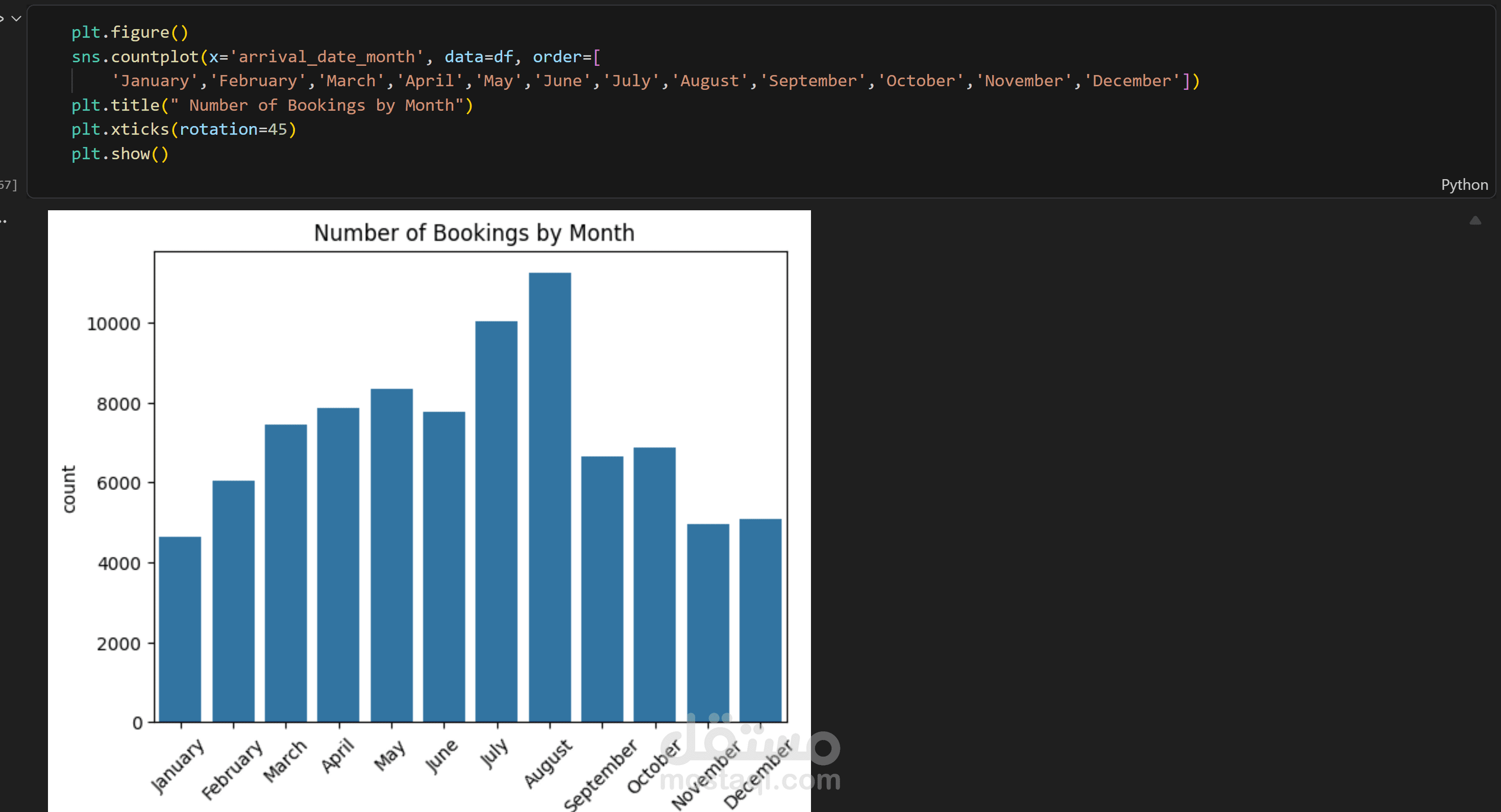Click the chart title Number of Bookings by Month

[474, 233]
